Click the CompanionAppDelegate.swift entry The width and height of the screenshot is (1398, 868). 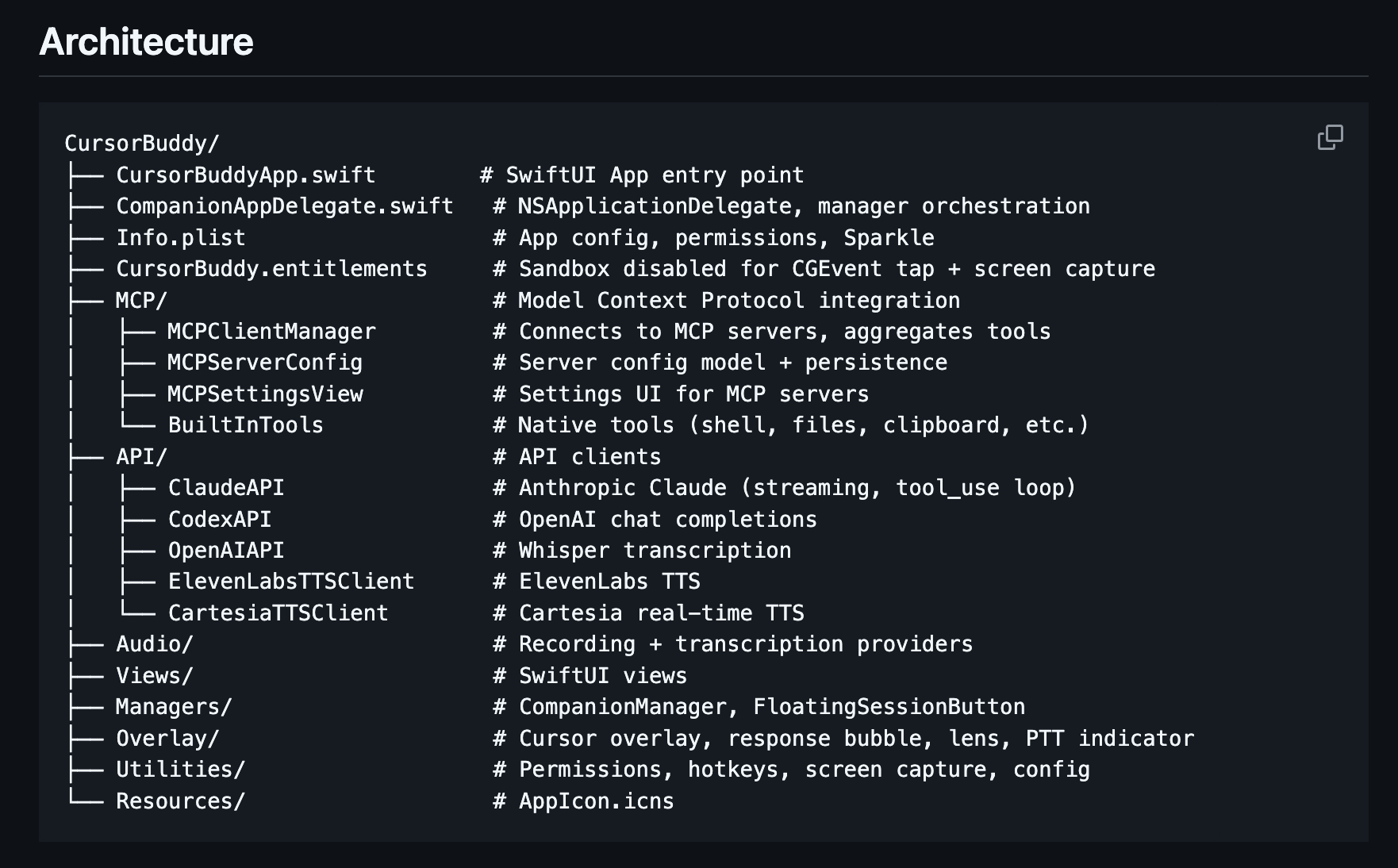pos(284,206)
